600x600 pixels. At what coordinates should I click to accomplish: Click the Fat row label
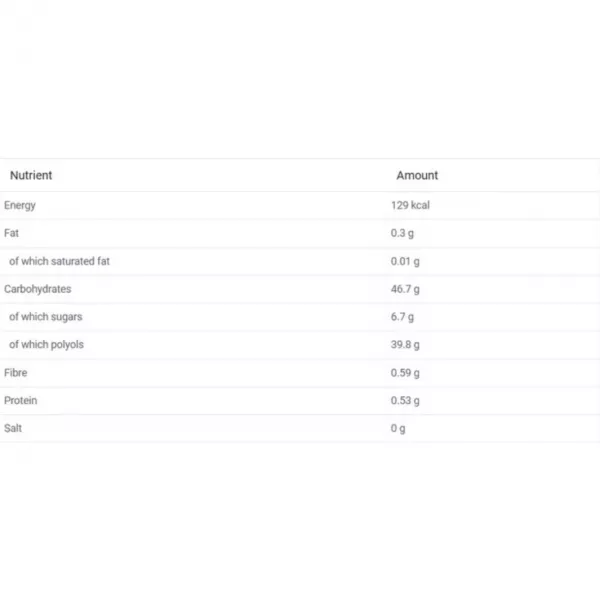pos(11,233)
